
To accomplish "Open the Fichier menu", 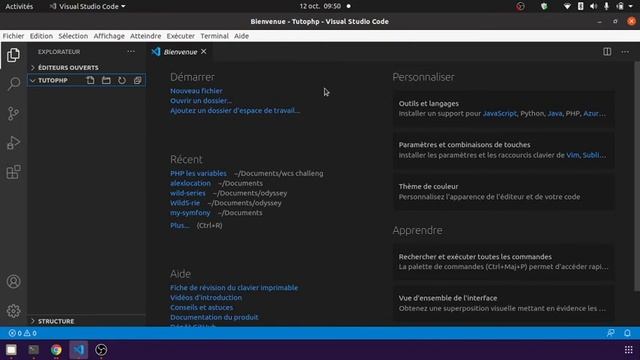I will [x=13, y=36].
